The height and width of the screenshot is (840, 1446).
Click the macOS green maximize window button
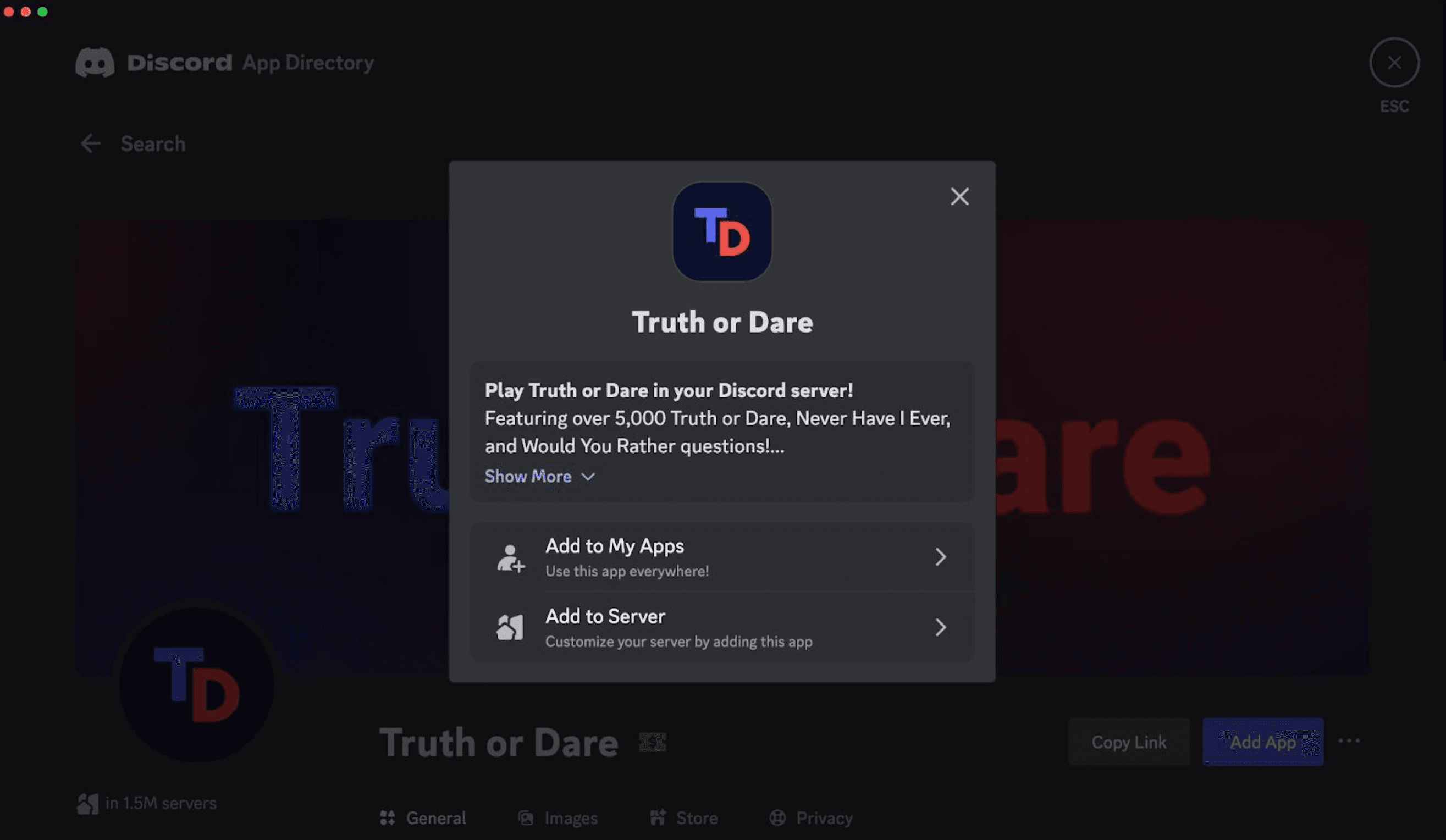[x=42, y=12]
